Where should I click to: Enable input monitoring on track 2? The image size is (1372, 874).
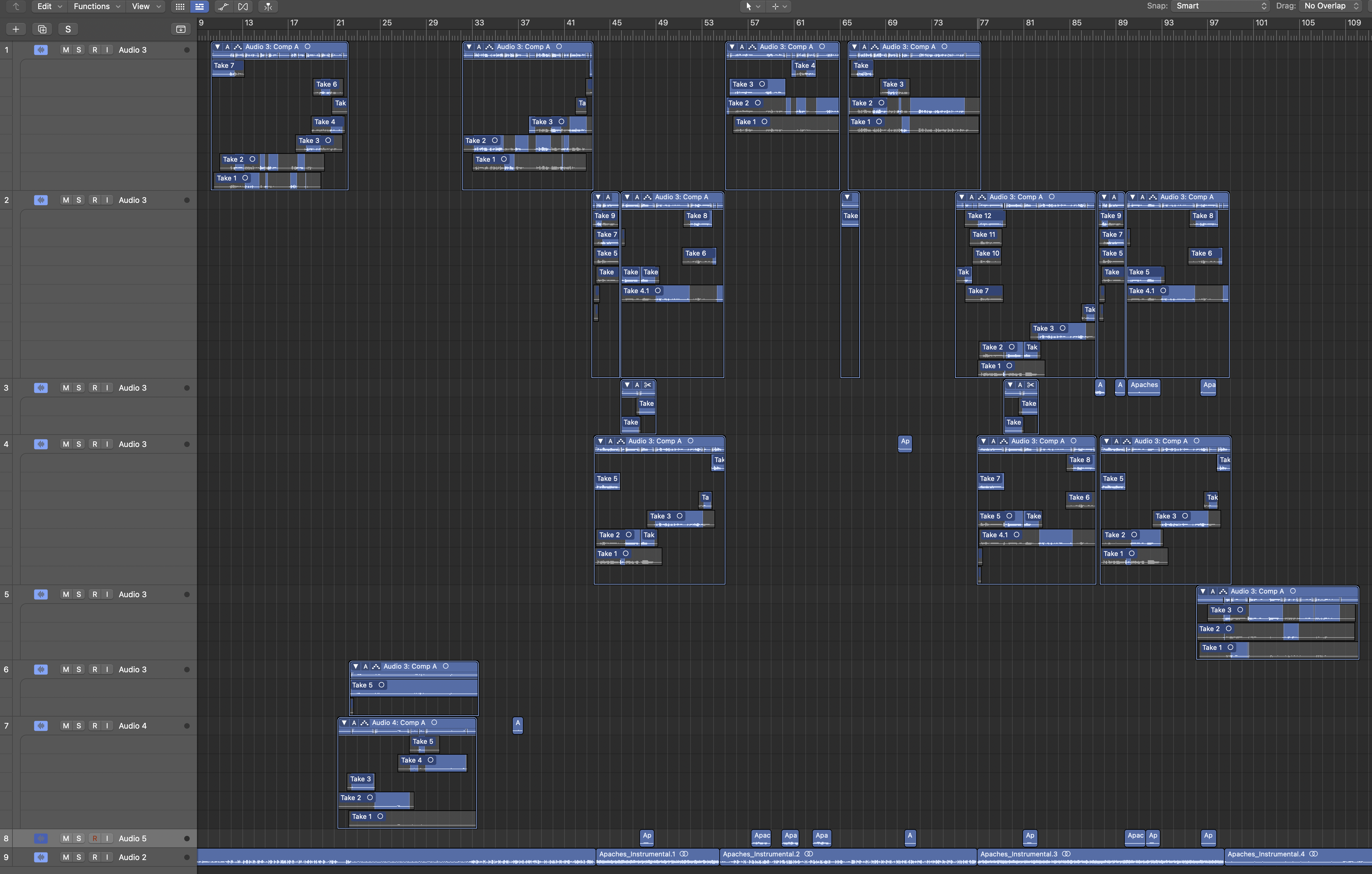pos(107,200)
